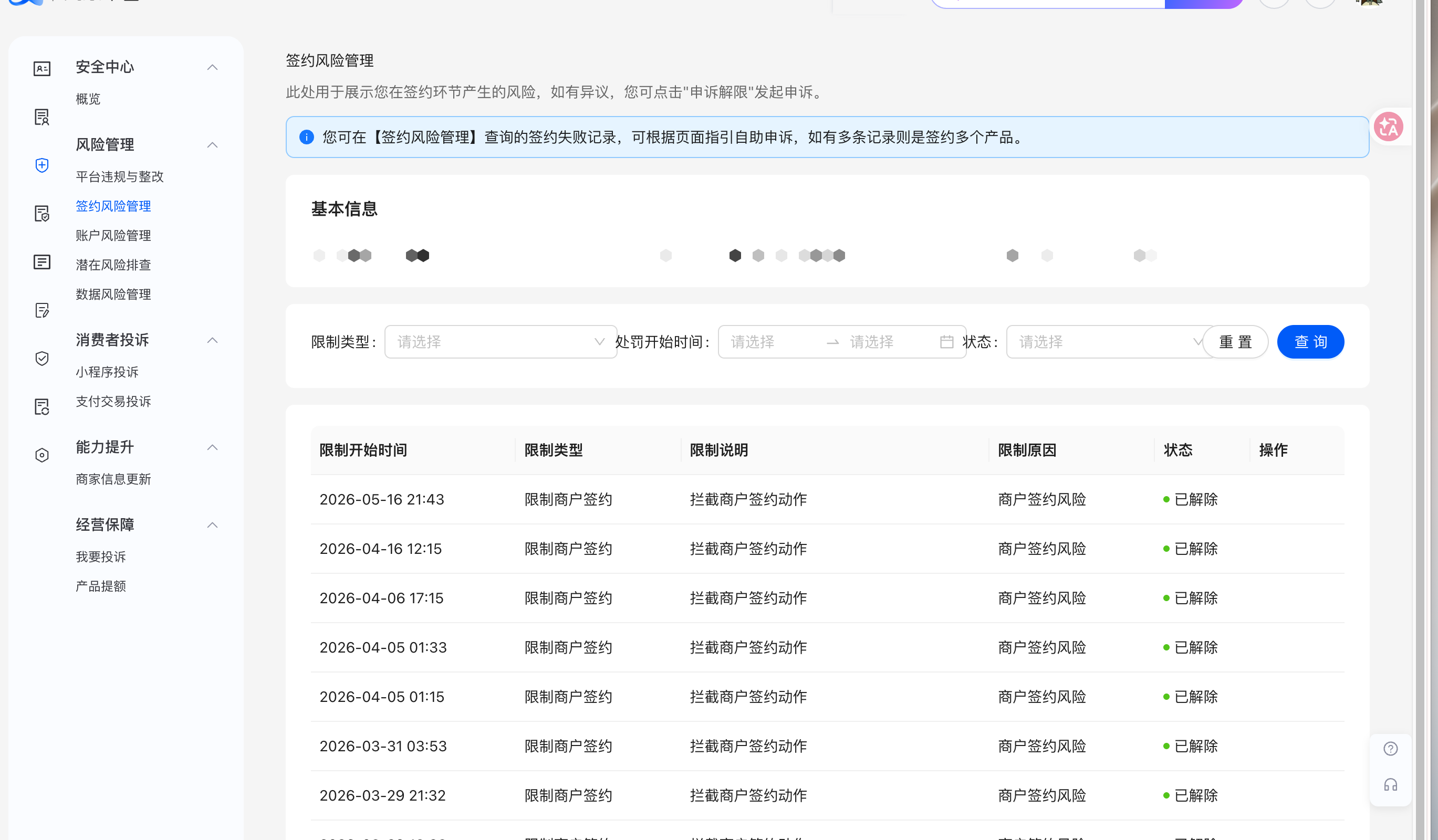This screenshot has width=1438, height=840.
Task: Click the 基本信息 section heading
Action: pos(344,209)
